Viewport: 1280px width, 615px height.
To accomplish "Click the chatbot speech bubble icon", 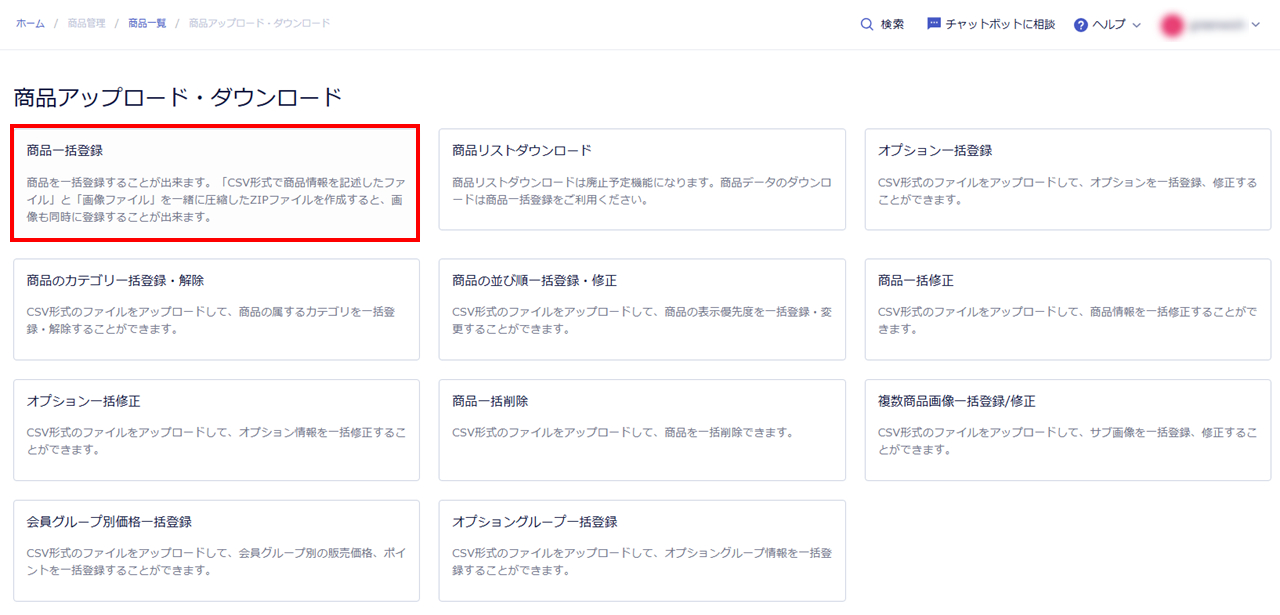I will (x=934, y=24).
